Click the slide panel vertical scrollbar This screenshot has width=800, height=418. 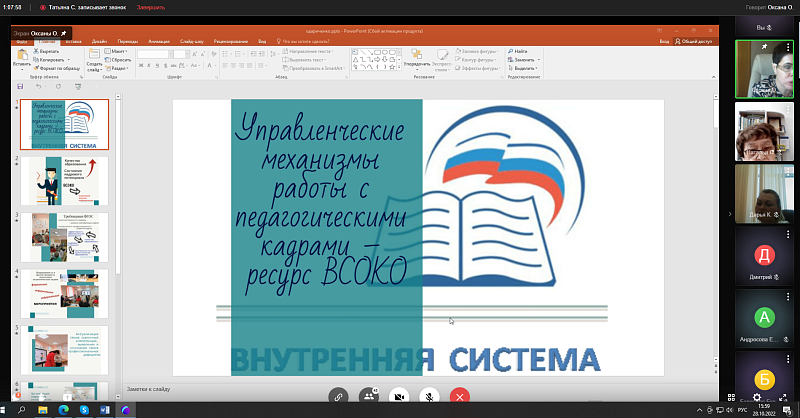[x=118, y=200]
